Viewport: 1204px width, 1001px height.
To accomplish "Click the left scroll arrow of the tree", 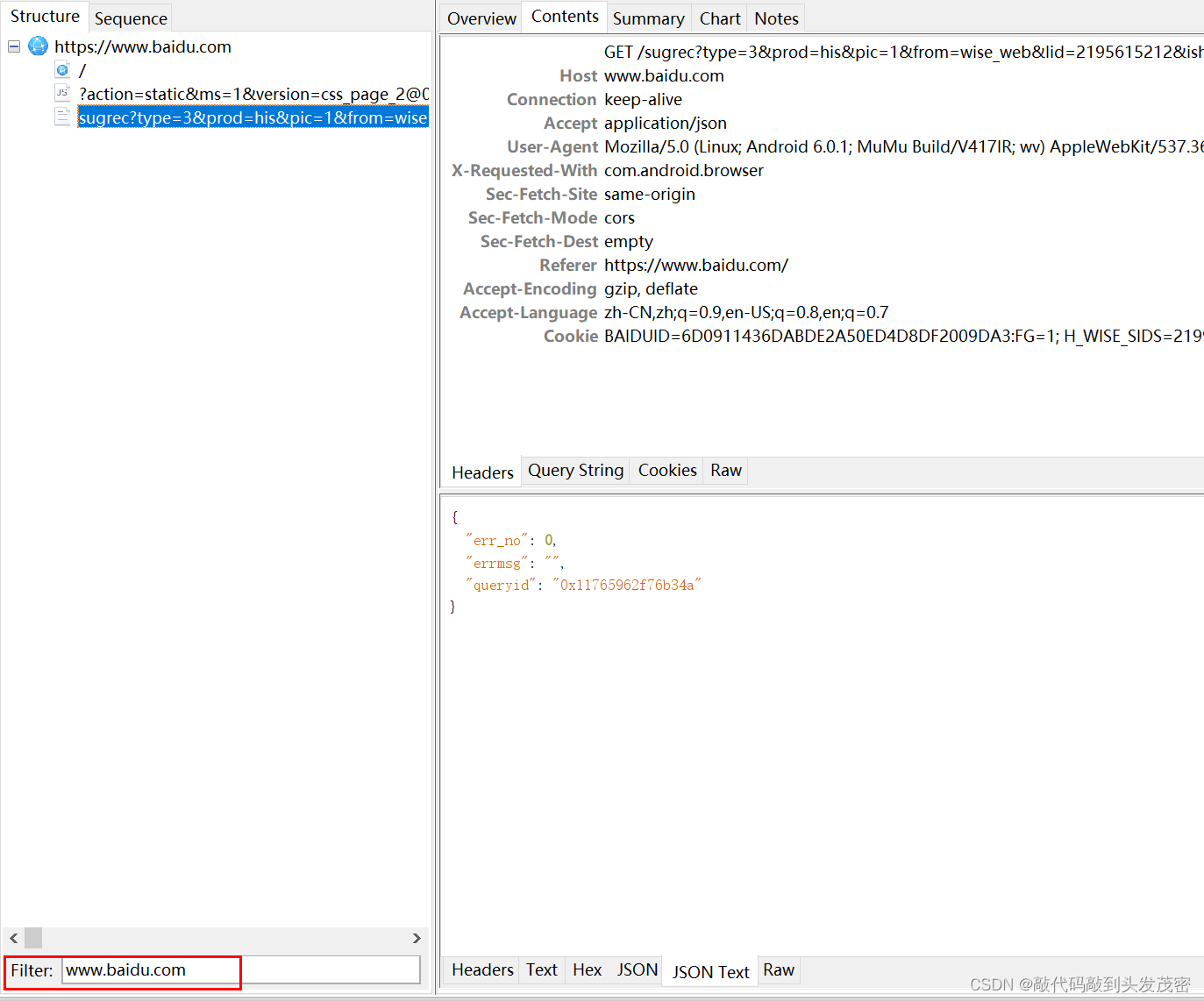I will [x=13, y=938].
